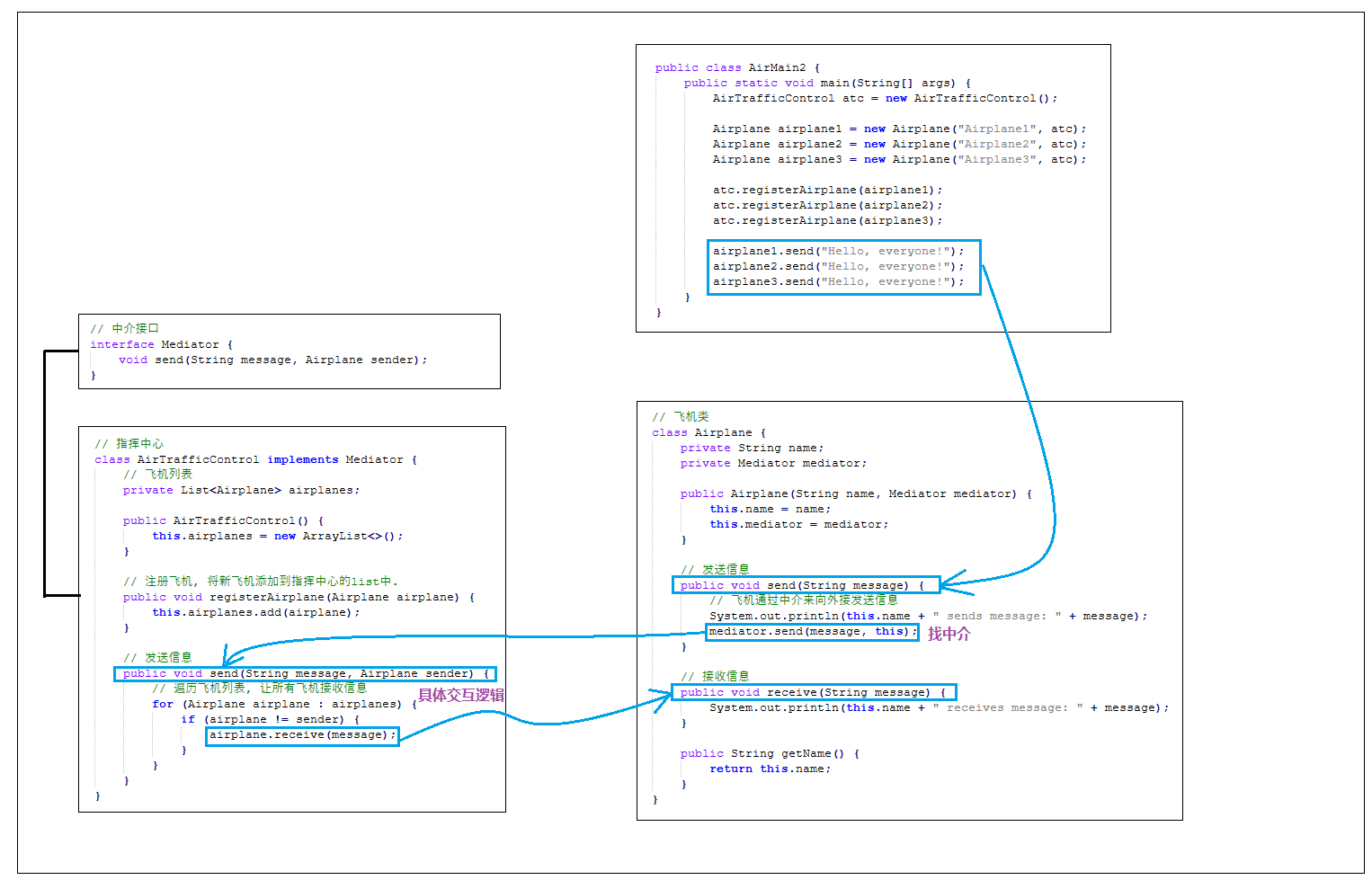
Task: Select the "public static void main(String[] args)" line
Action: tap(827, 83)
